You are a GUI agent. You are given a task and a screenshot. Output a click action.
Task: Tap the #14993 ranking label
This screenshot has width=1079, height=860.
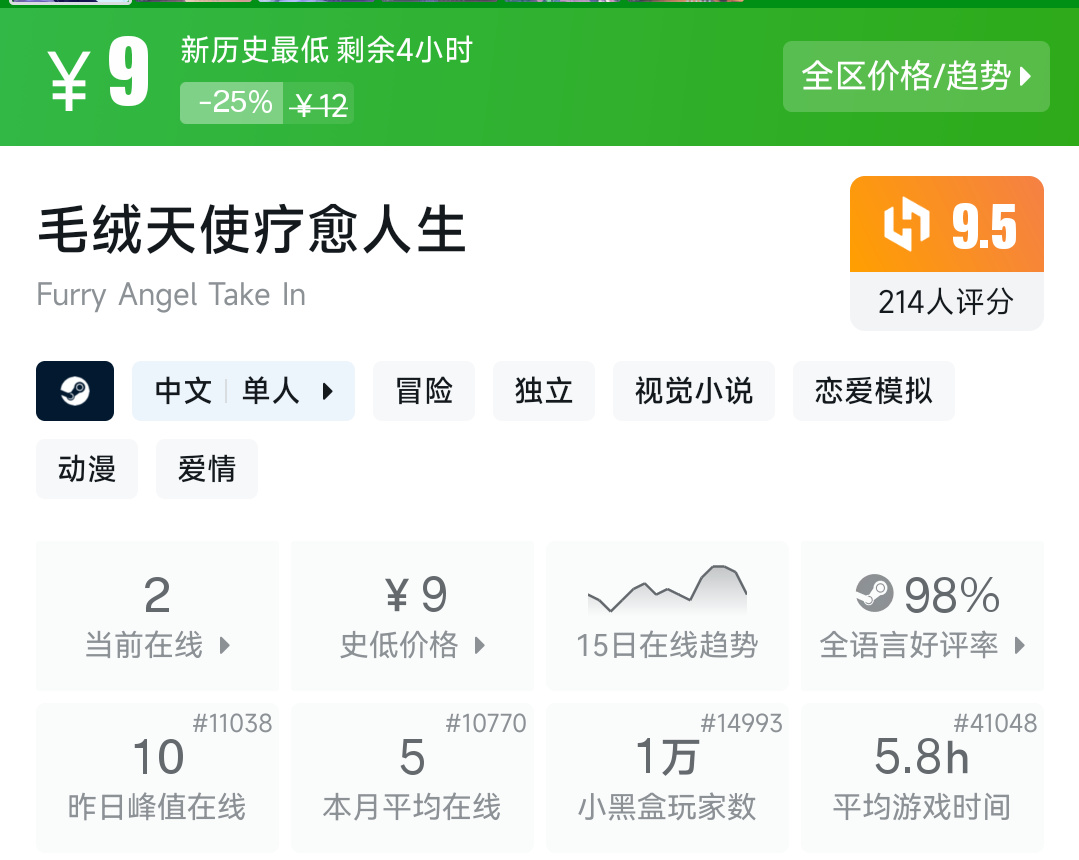(741, 723)
